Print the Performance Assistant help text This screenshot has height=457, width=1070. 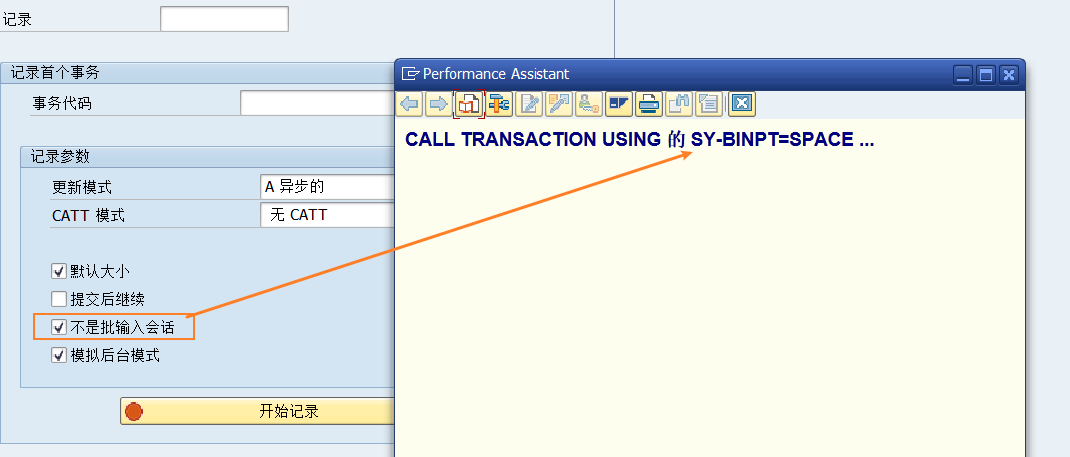[648, 104]
